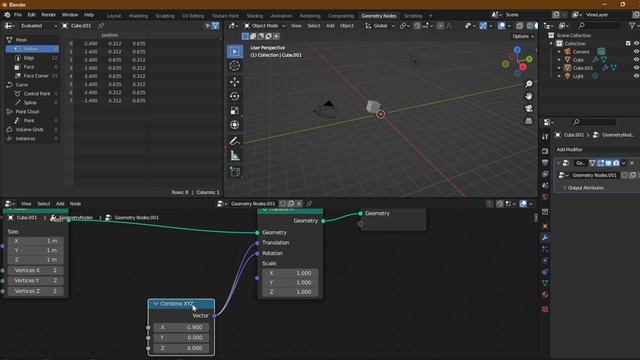The width and height of the screenshot is (640, 360).
Task: Toggle Light visibility eye in outliner
Action: tap(636, 76)
